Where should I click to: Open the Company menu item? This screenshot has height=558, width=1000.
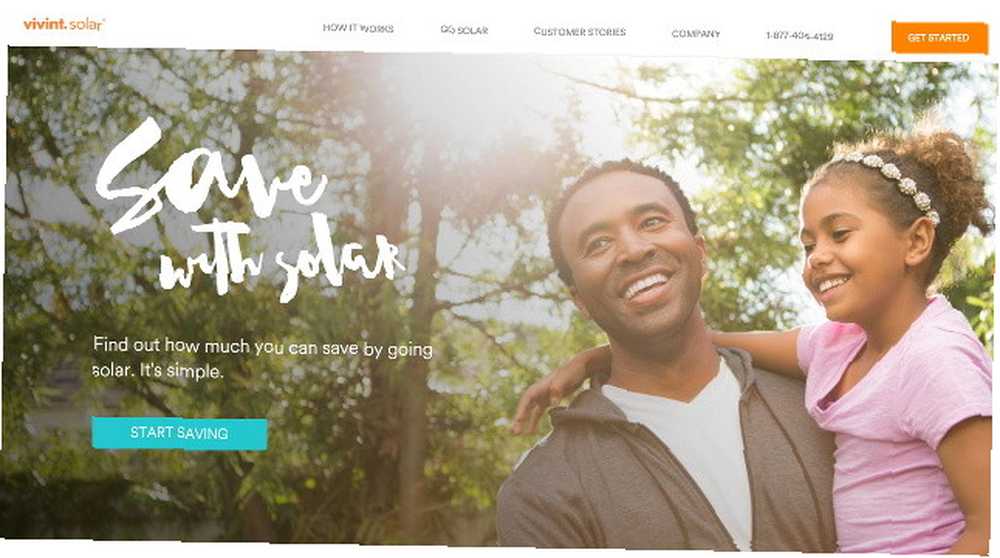click(695, 34)
